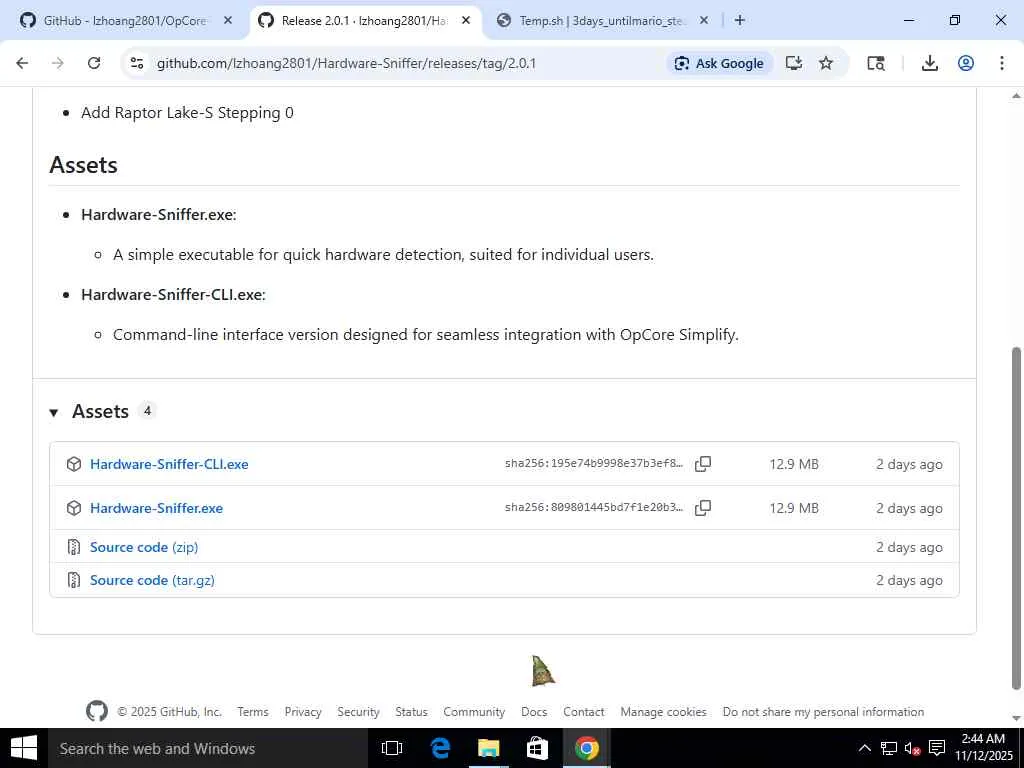Open the network tray icon
The height and width of the screenshot is (768, 1024).
[889, 748]
